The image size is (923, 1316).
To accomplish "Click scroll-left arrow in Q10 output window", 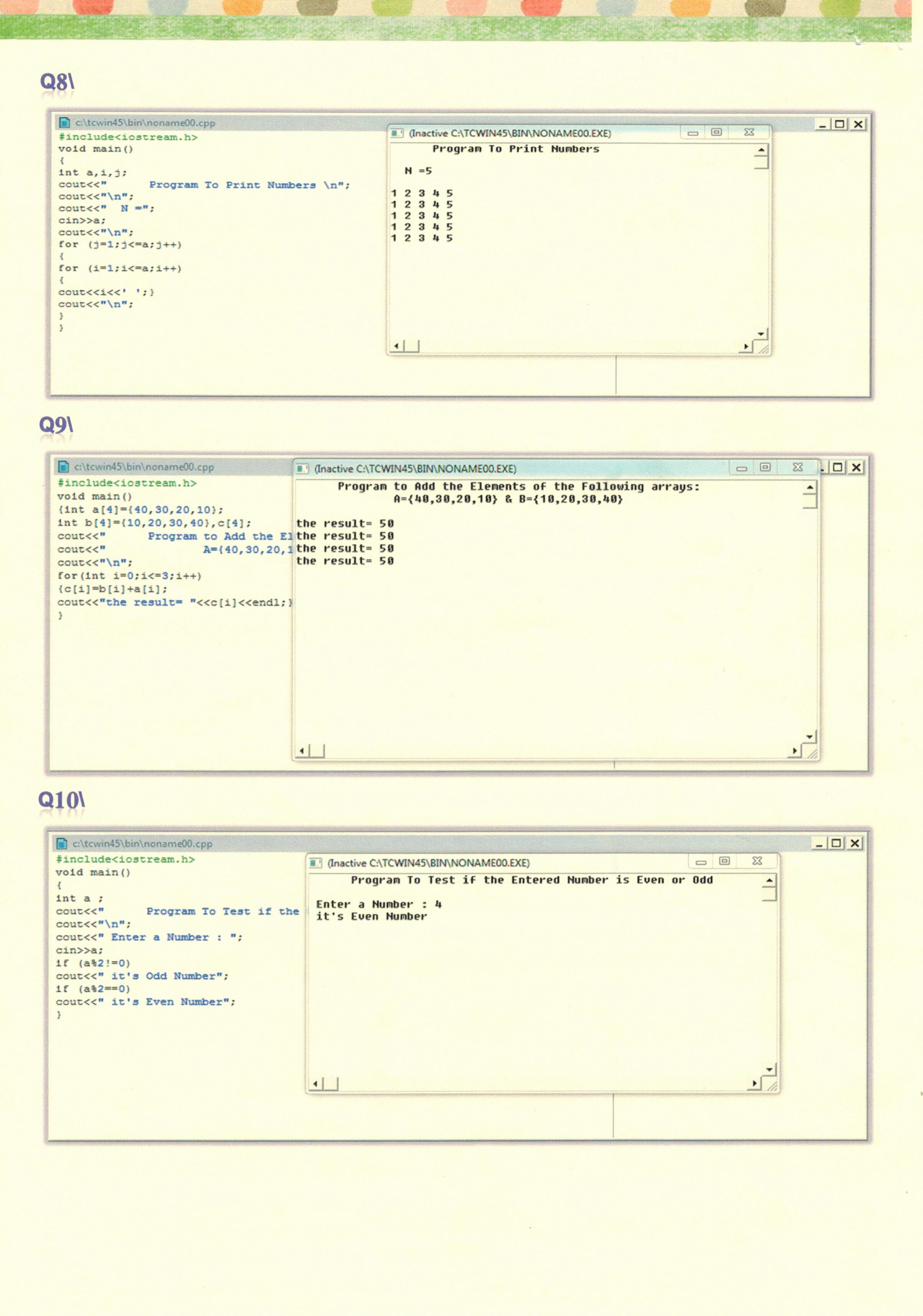I will [x=316, y=1084].
